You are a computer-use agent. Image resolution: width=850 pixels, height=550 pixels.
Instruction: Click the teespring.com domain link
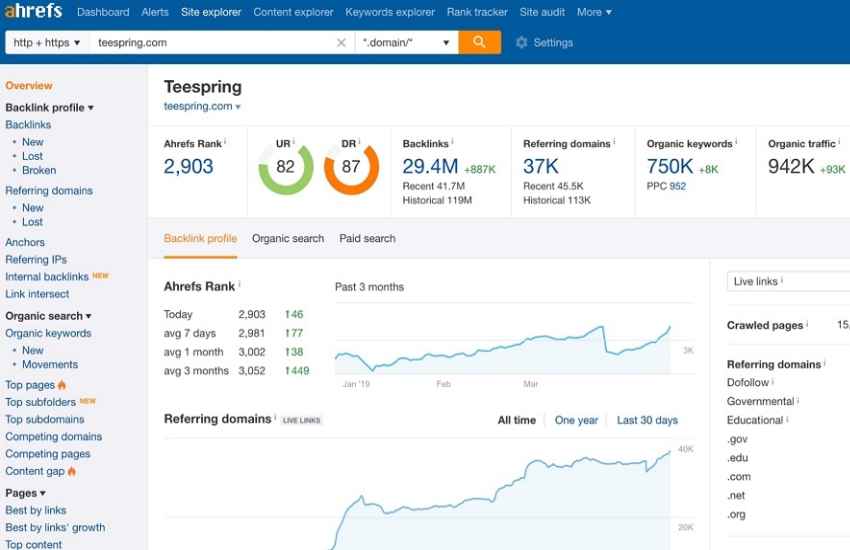(198, 106)
